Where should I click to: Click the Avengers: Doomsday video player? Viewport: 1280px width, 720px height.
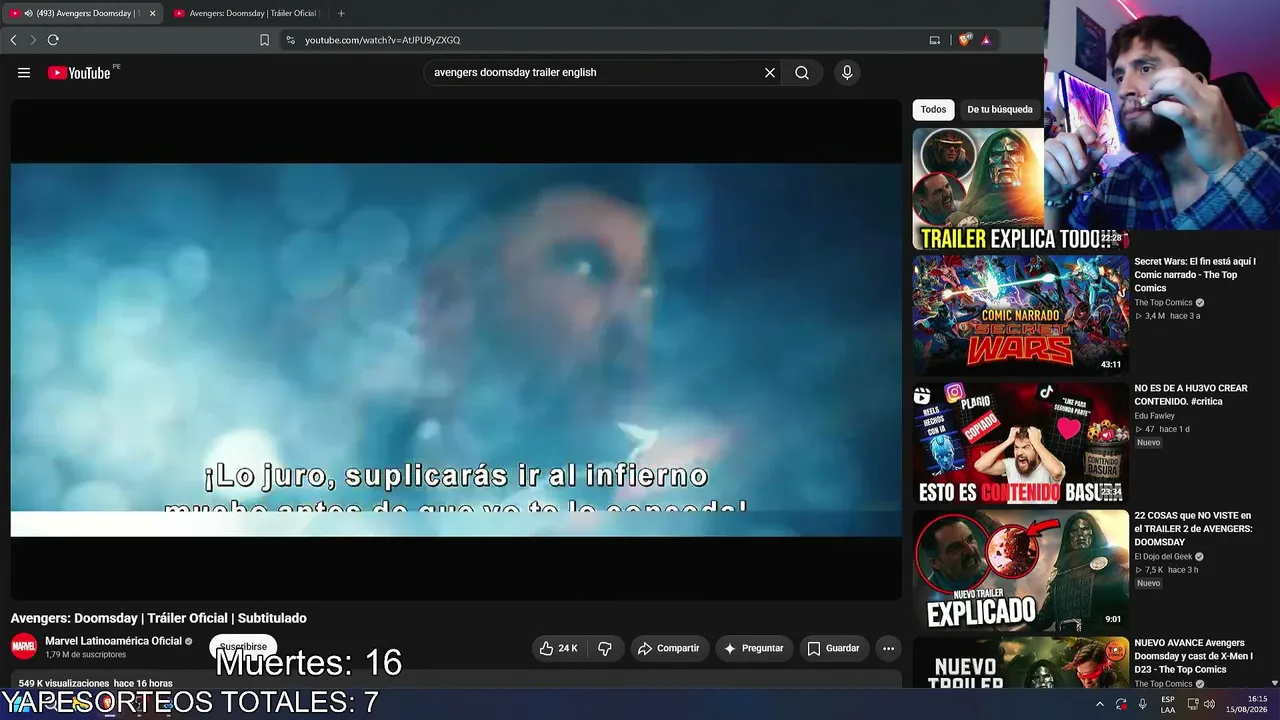pos(456,350)
